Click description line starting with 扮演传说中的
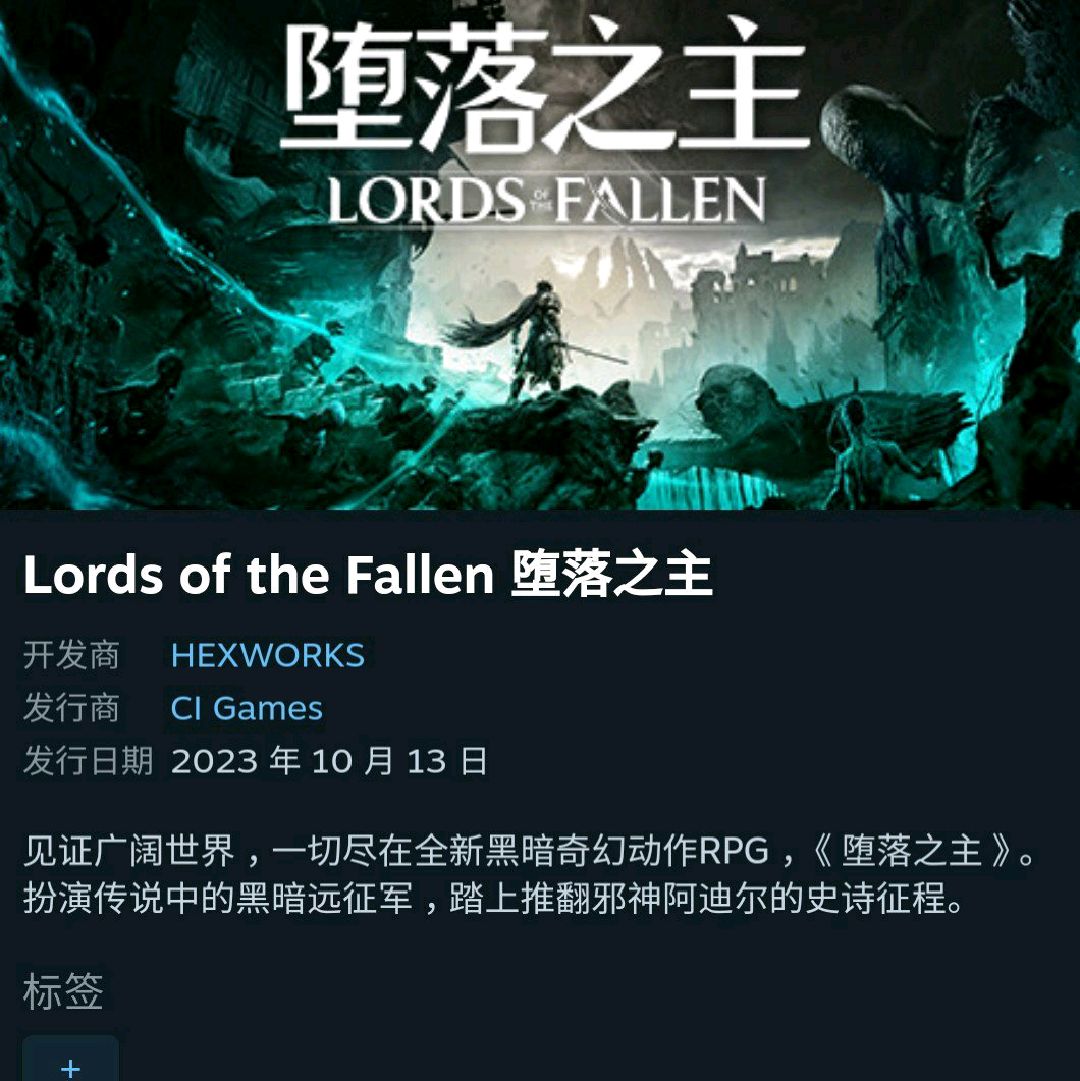 click(x=493, y=898)
